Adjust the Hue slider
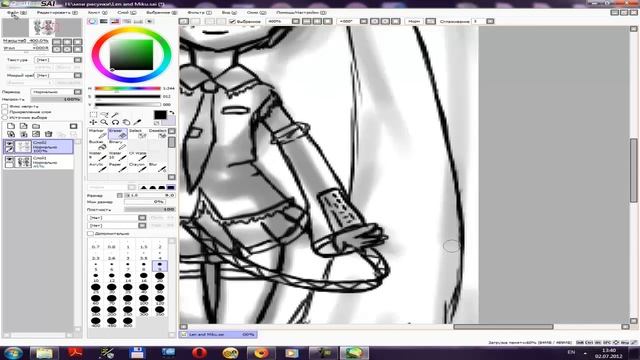 pos(127,88)
